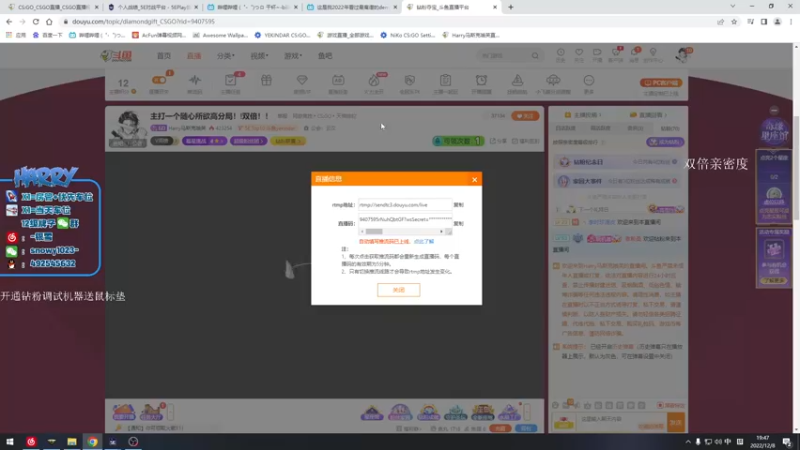Expand the 视频 video dropdown
The height and width of the screenshot is (450, 800).
click(259, 56)
